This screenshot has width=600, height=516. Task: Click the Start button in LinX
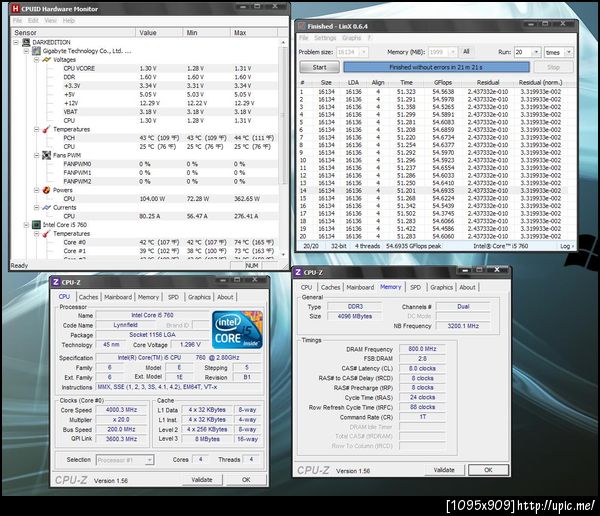click(x=319, y=67)
